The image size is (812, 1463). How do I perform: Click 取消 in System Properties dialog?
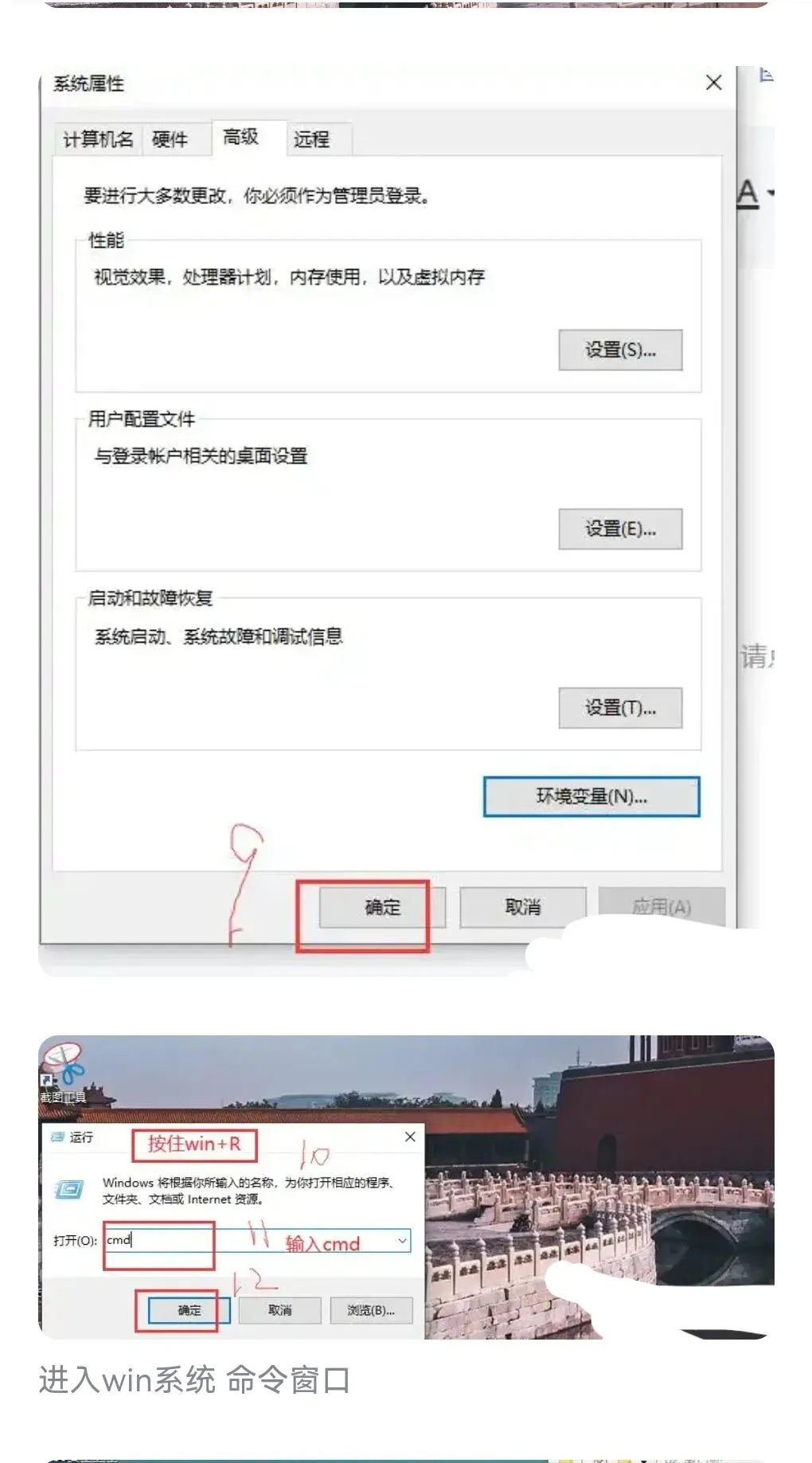tap(523, 907)
